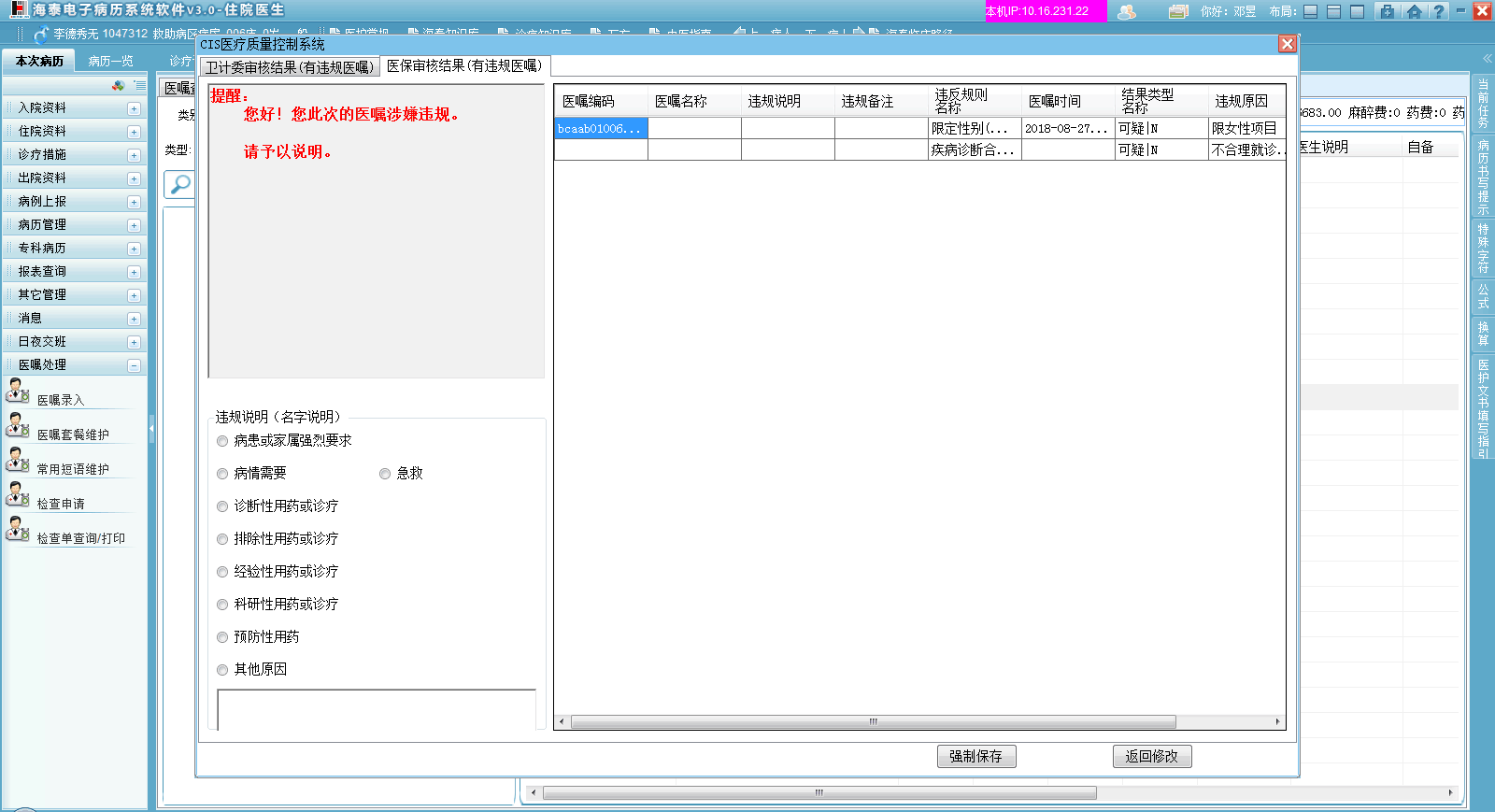Expand the 住院资料 section
The width and height of the screenshot is (1495, 812).
pos(134,132)
